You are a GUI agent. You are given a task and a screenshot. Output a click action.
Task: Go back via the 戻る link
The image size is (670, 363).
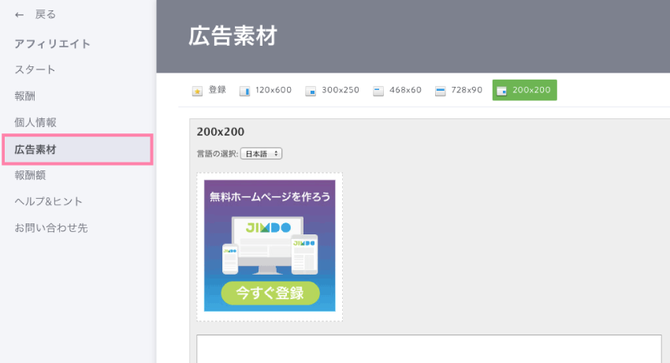point(45,15)
